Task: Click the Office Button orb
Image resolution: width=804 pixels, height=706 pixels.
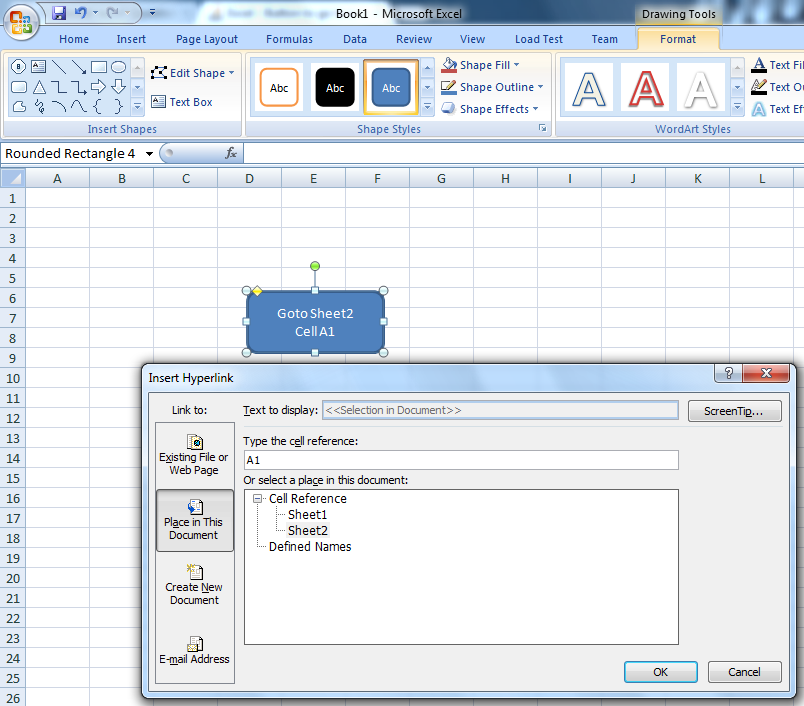Action: 20,22
